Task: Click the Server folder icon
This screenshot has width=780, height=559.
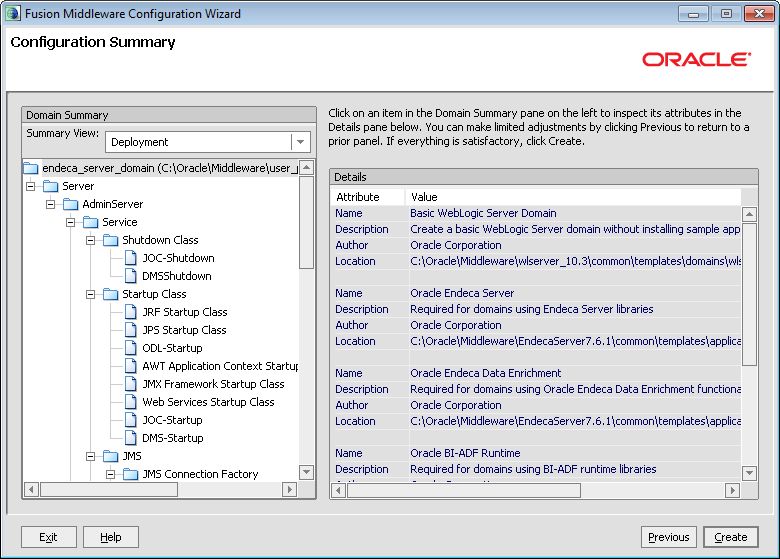Action: pos(51,186)
